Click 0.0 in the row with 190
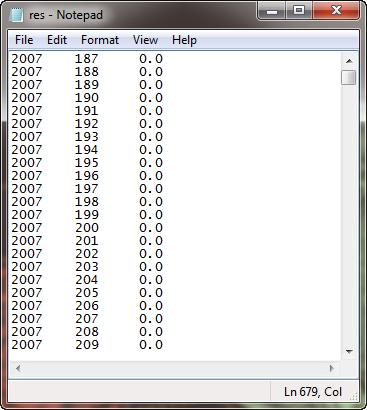 tap(151, 98)
